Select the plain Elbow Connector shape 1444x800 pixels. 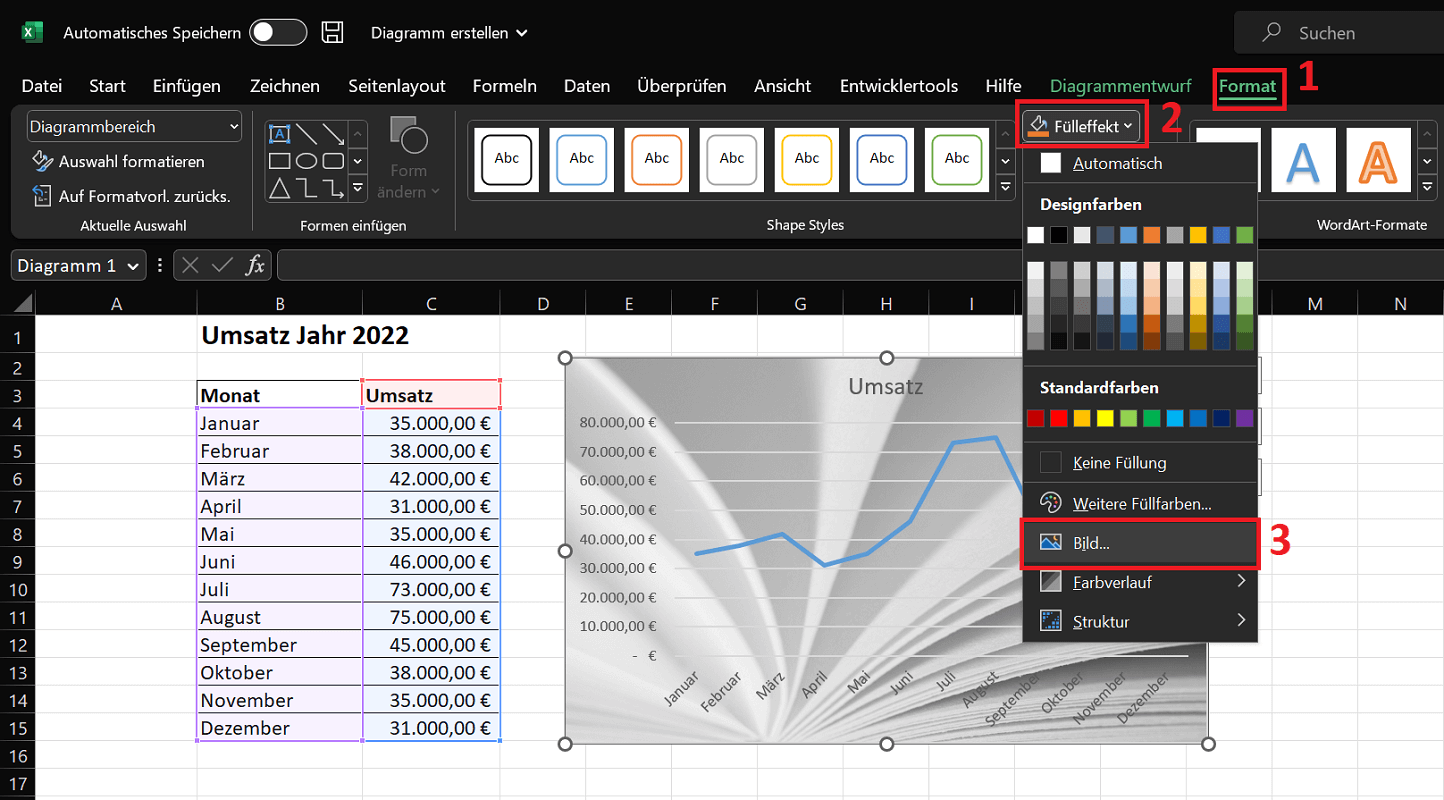tap(306, 187)
